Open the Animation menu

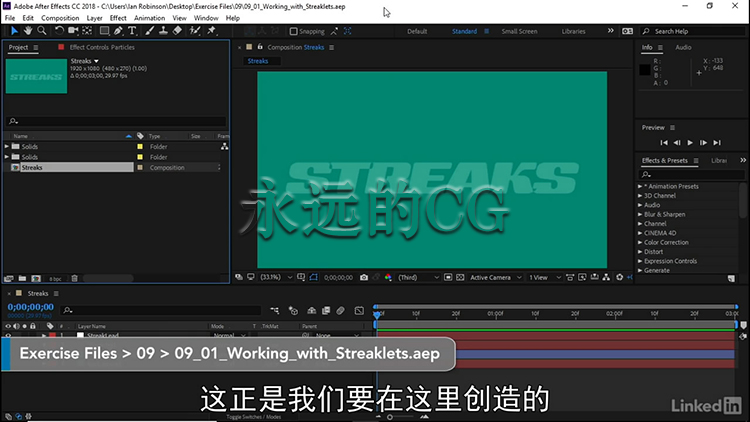coord(149,18)
